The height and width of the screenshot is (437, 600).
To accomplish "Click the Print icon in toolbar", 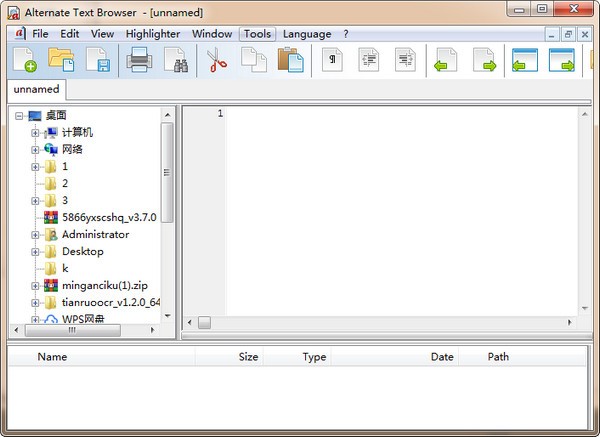I will point(138,62).
